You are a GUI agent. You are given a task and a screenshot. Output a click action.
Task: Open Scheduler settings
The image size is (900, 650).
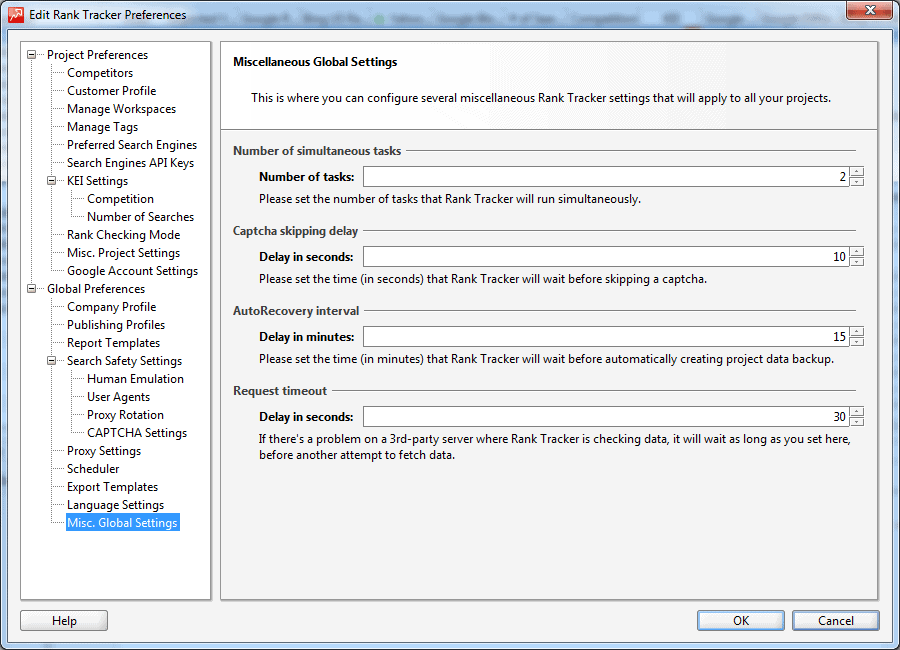coord(93,469)
